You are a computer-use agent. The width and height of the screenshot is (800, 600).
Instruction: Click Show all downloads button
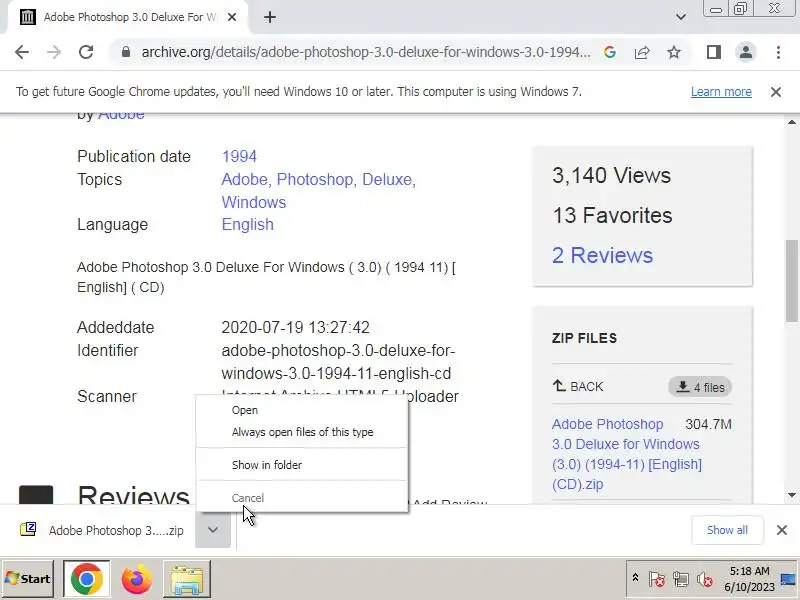tap(727, 530)
